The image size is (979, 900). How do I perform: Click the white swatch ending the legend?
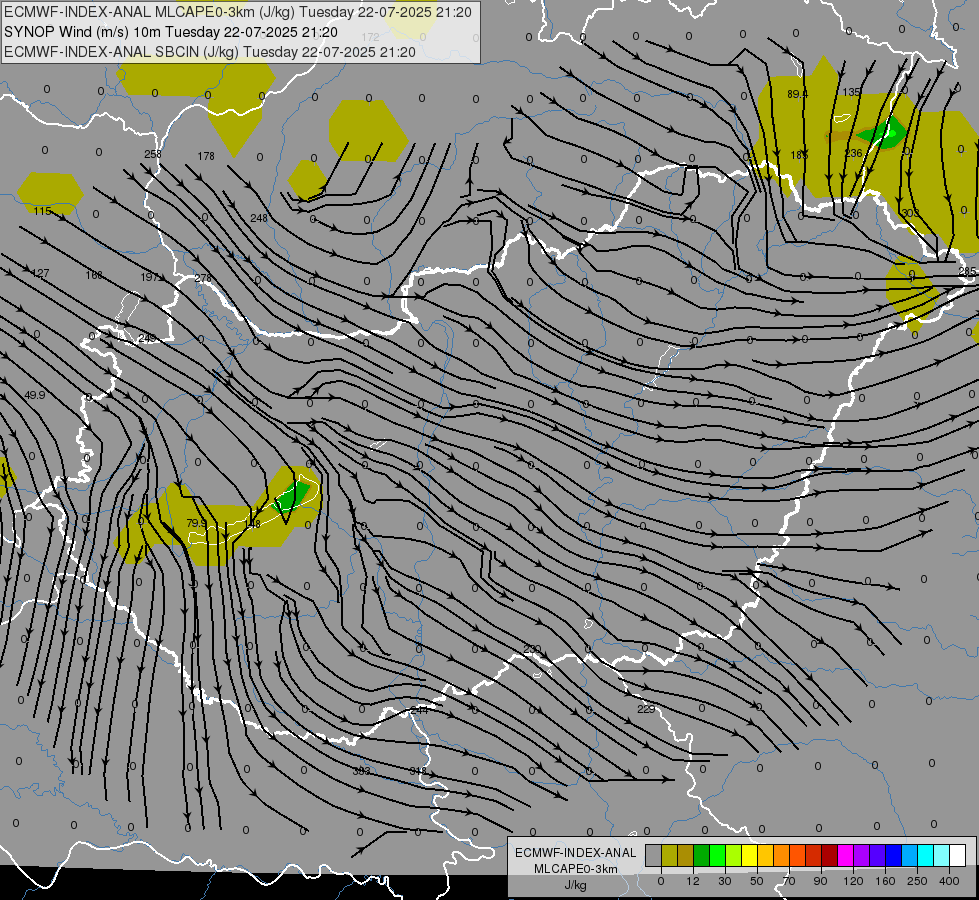tap(957, 855)
